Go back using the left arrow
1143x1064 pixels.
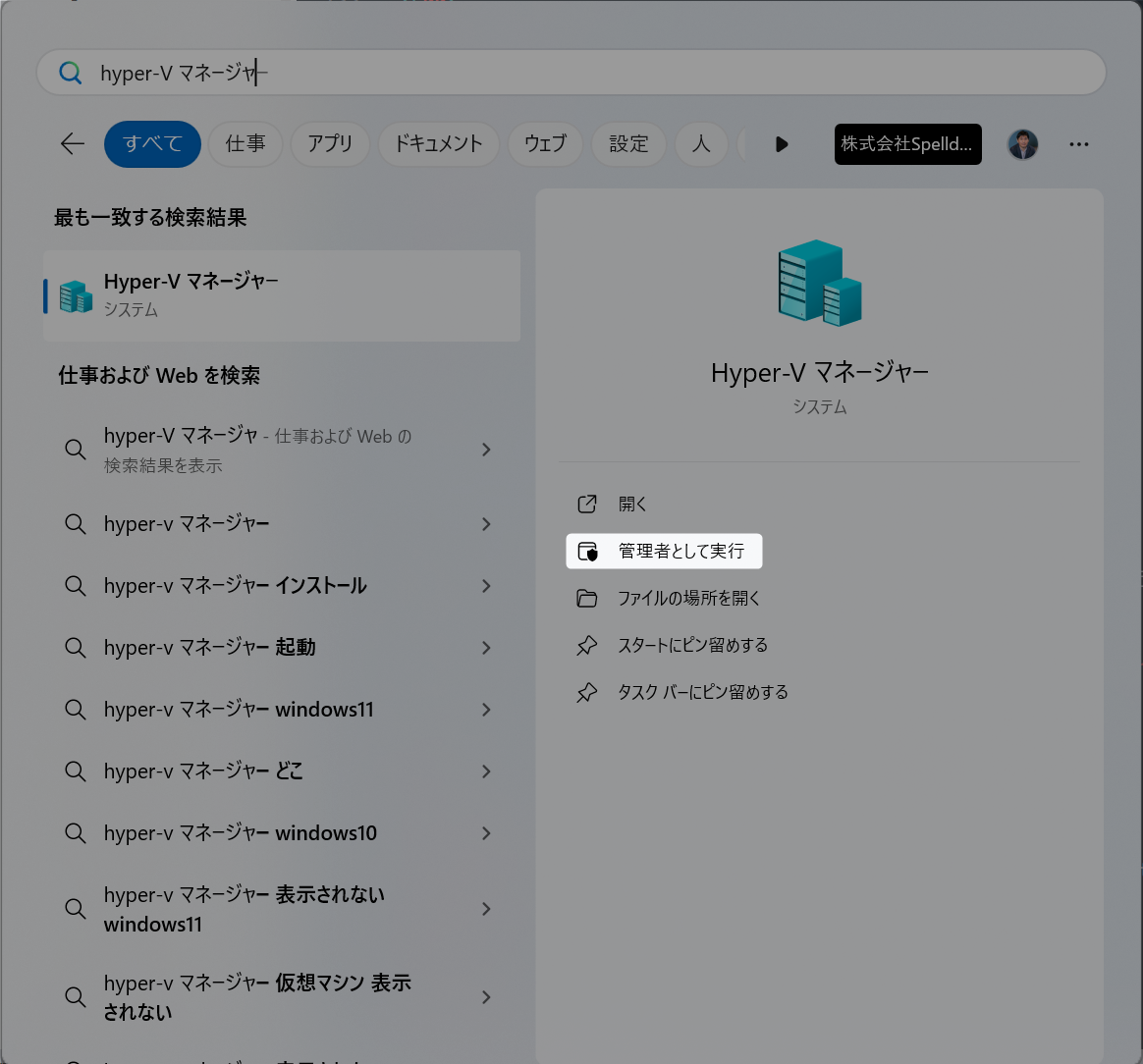pyautogui.click(x=72, y=143)
